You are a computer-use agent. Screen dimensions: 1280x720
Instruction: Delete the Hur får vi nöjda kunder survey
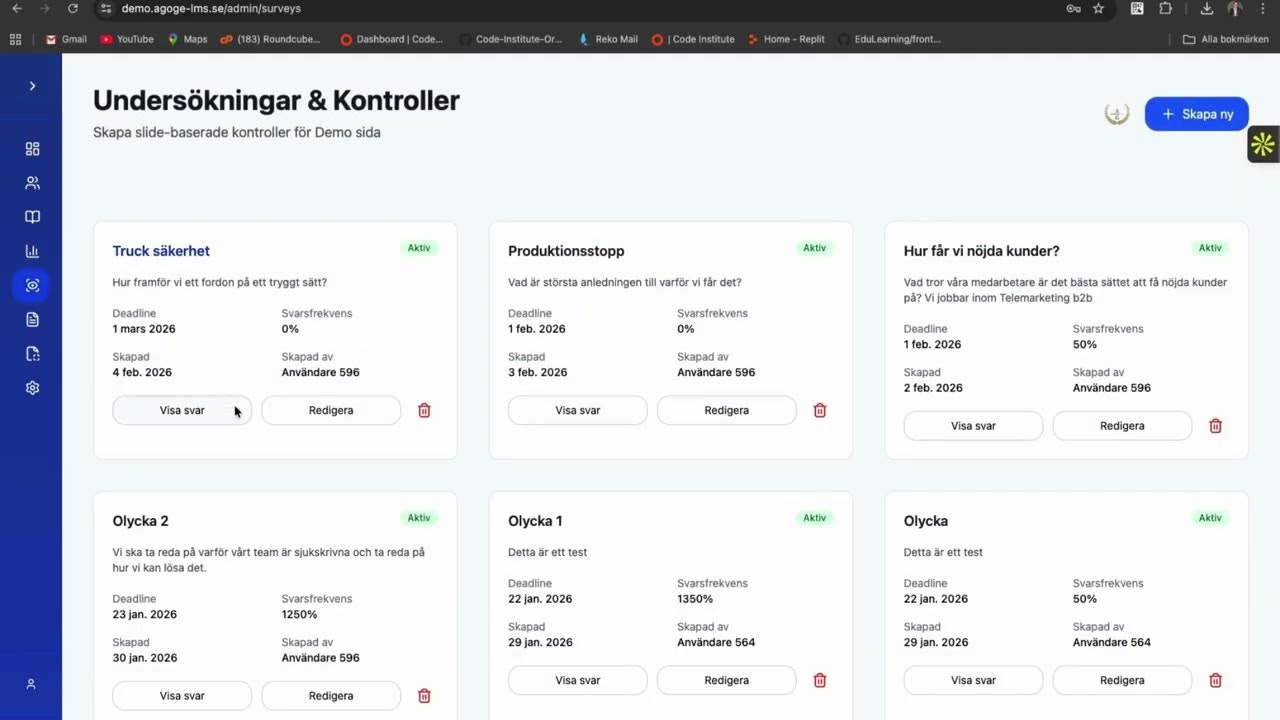click(x=1216, y=426)
